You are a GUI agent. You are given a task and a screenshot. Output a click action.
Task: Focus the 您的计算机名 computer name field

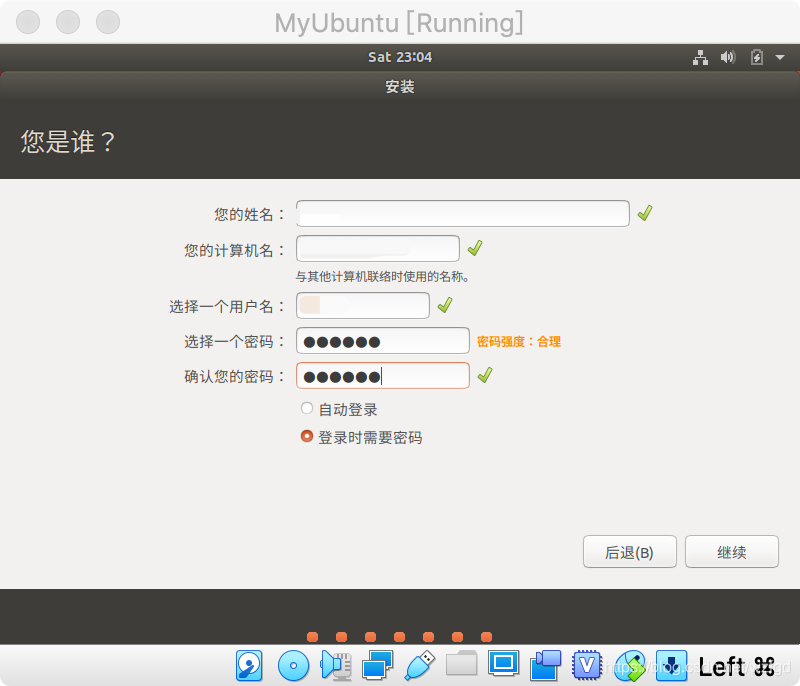click(378, 248)
